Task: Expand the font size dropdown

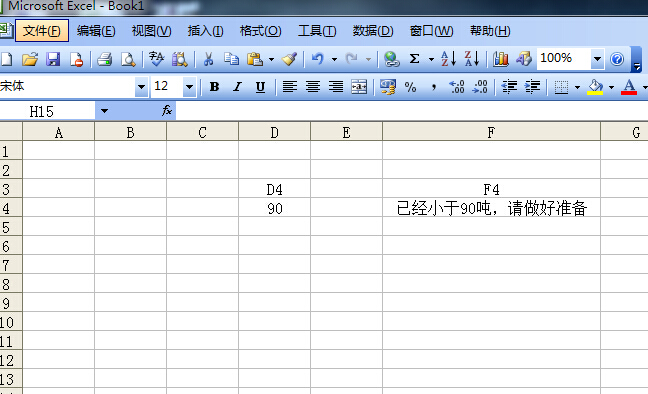Action: point(189,87)
